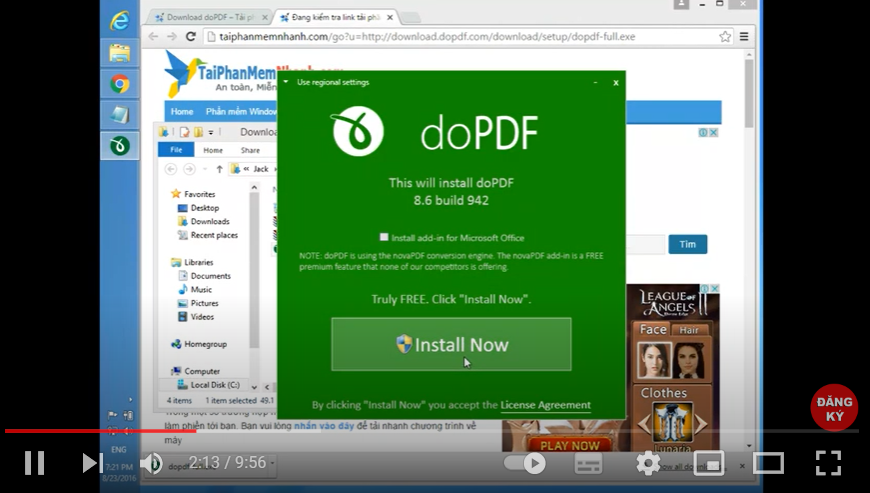Click the Jack breadcrumb in Explorer
Screen dimensions: 870x493
point(261,169)
